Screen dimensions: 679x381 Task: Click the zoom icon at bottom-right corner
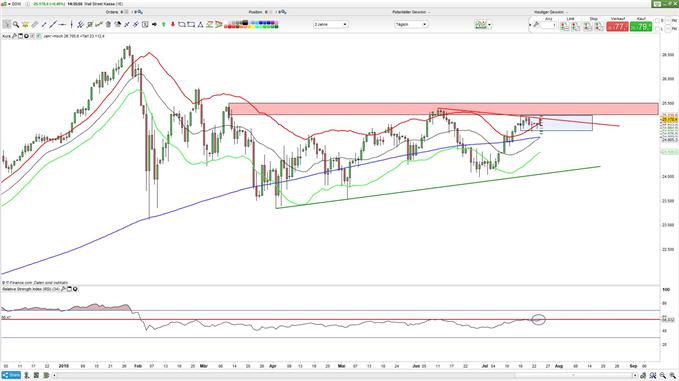(x=672, y=375)
